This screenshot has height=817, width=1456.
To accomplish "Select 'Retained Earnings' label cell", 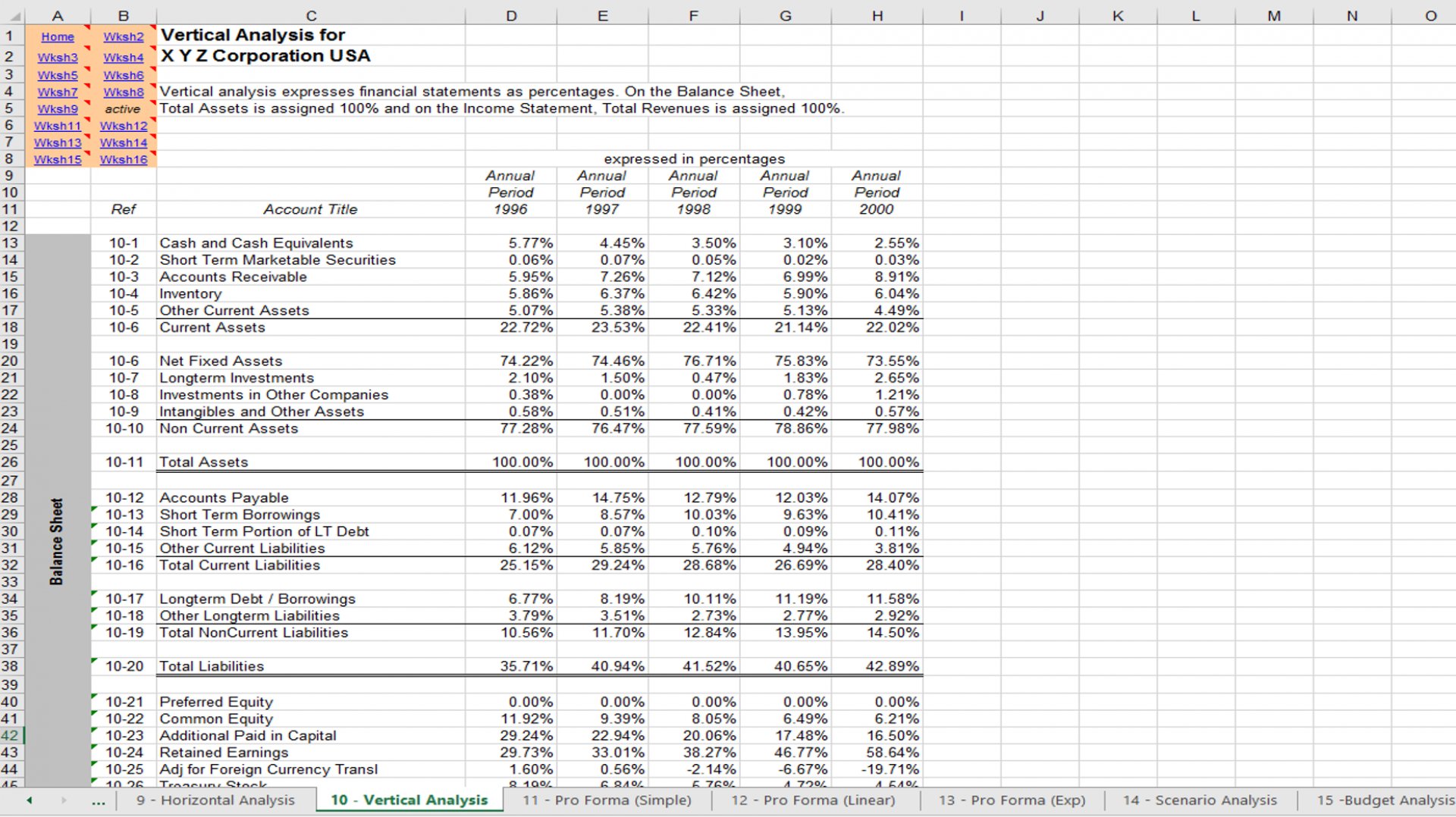I will coord(311,753).
